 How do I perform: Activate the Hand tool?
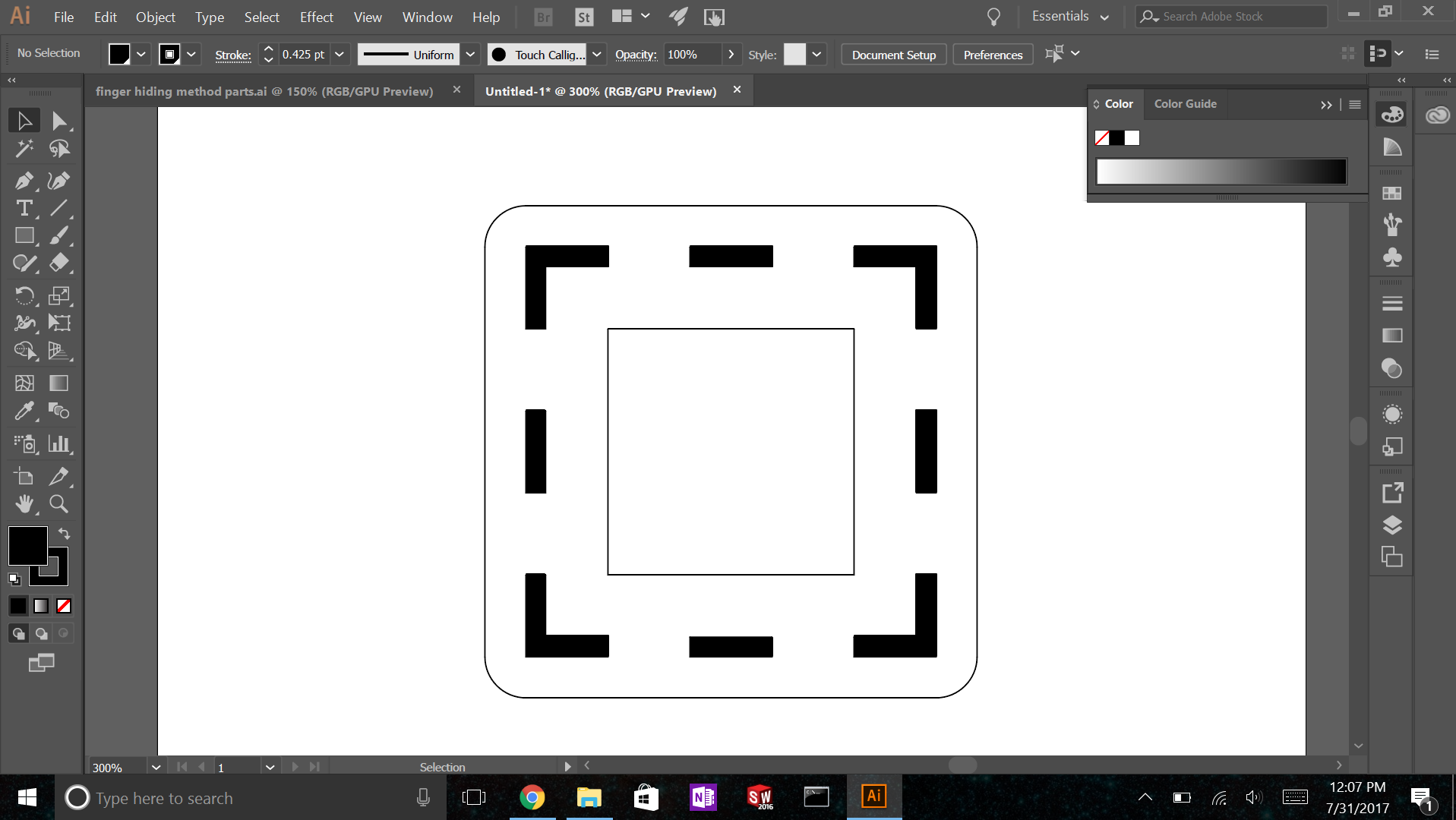[24, 504]
